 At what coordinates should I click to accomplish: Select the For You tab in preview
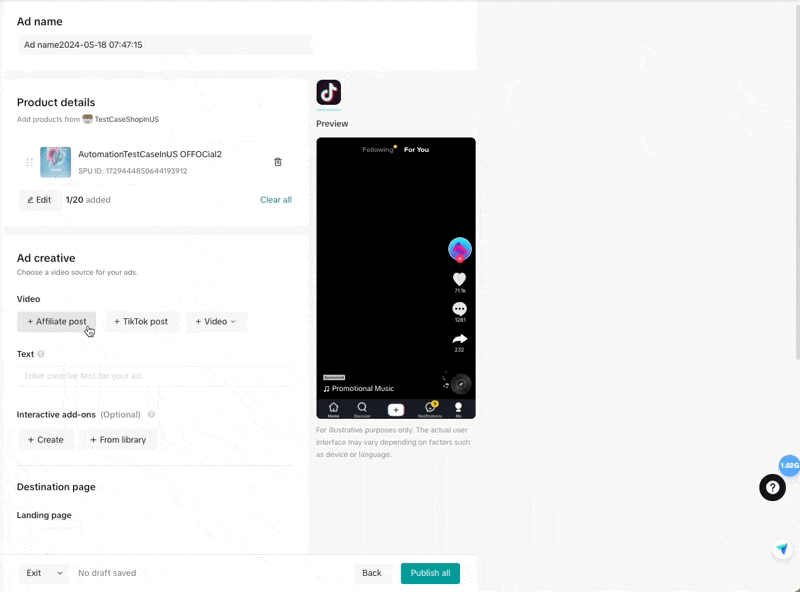pos(416,150)
